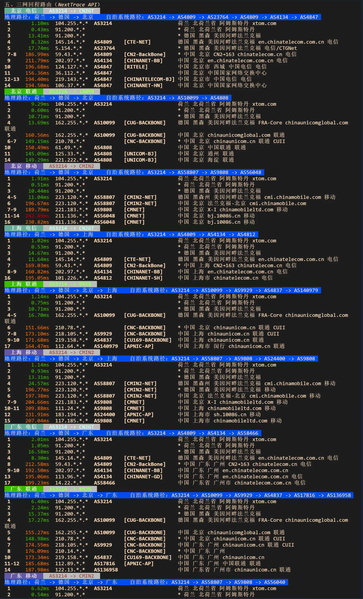Click the 三网回程路由 (NextTrace API) title line
Image resolution: width=363 pixels, height=599 pixels.
[x=53, y=4]
